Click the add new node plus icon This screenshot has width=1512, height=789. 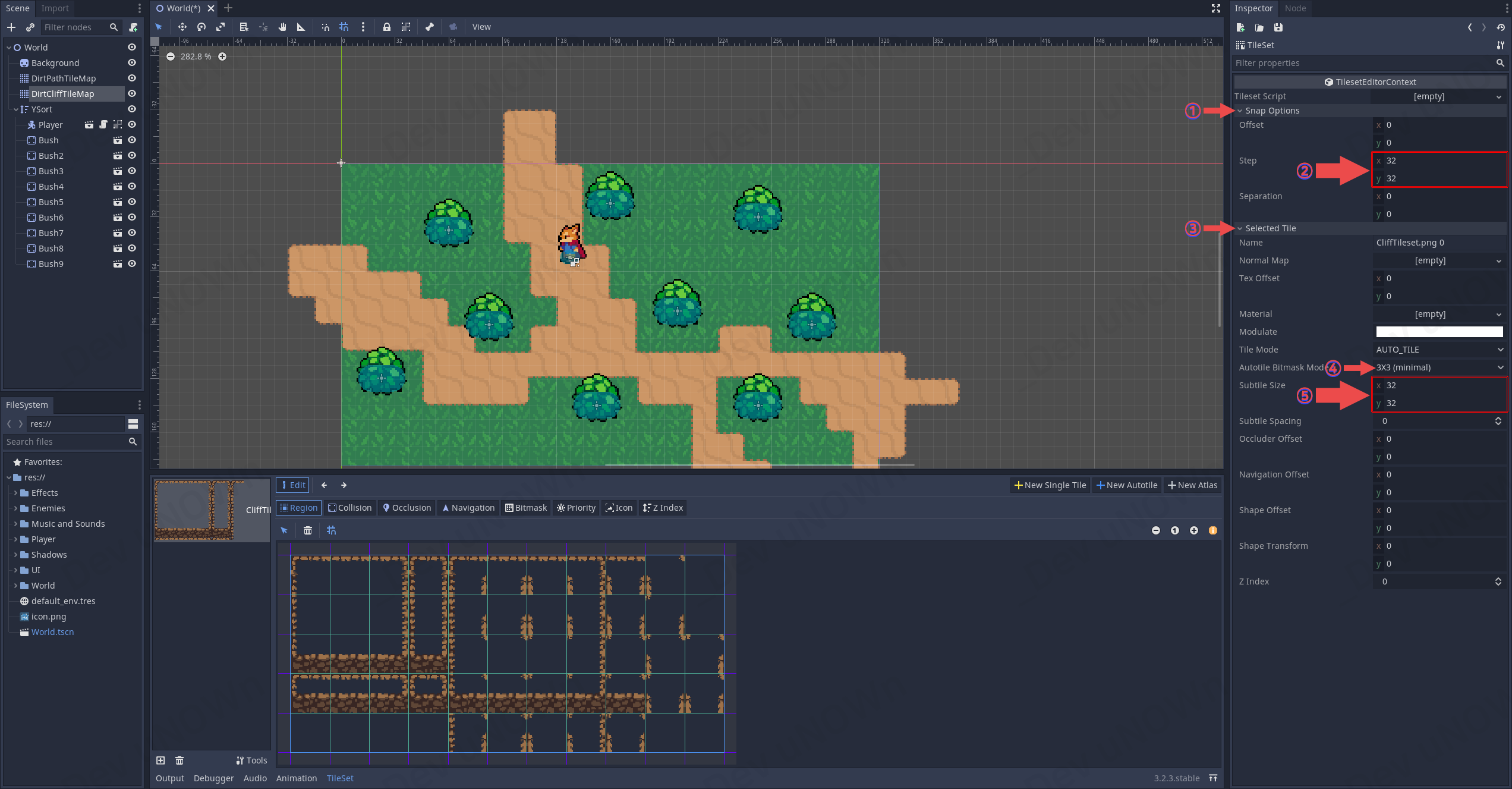pyautogui.click(x=11, y=27)
